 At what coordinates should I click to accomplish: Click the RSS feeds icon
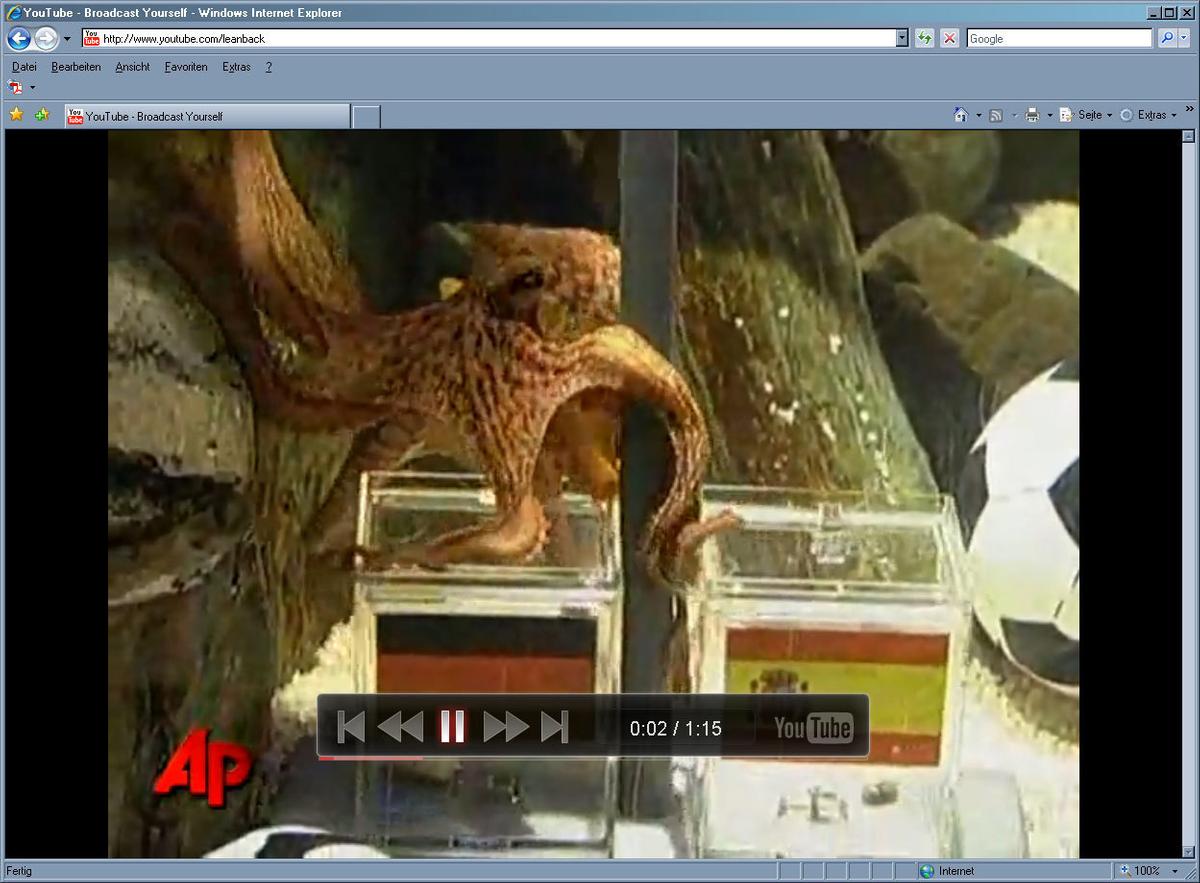(996, 115)
